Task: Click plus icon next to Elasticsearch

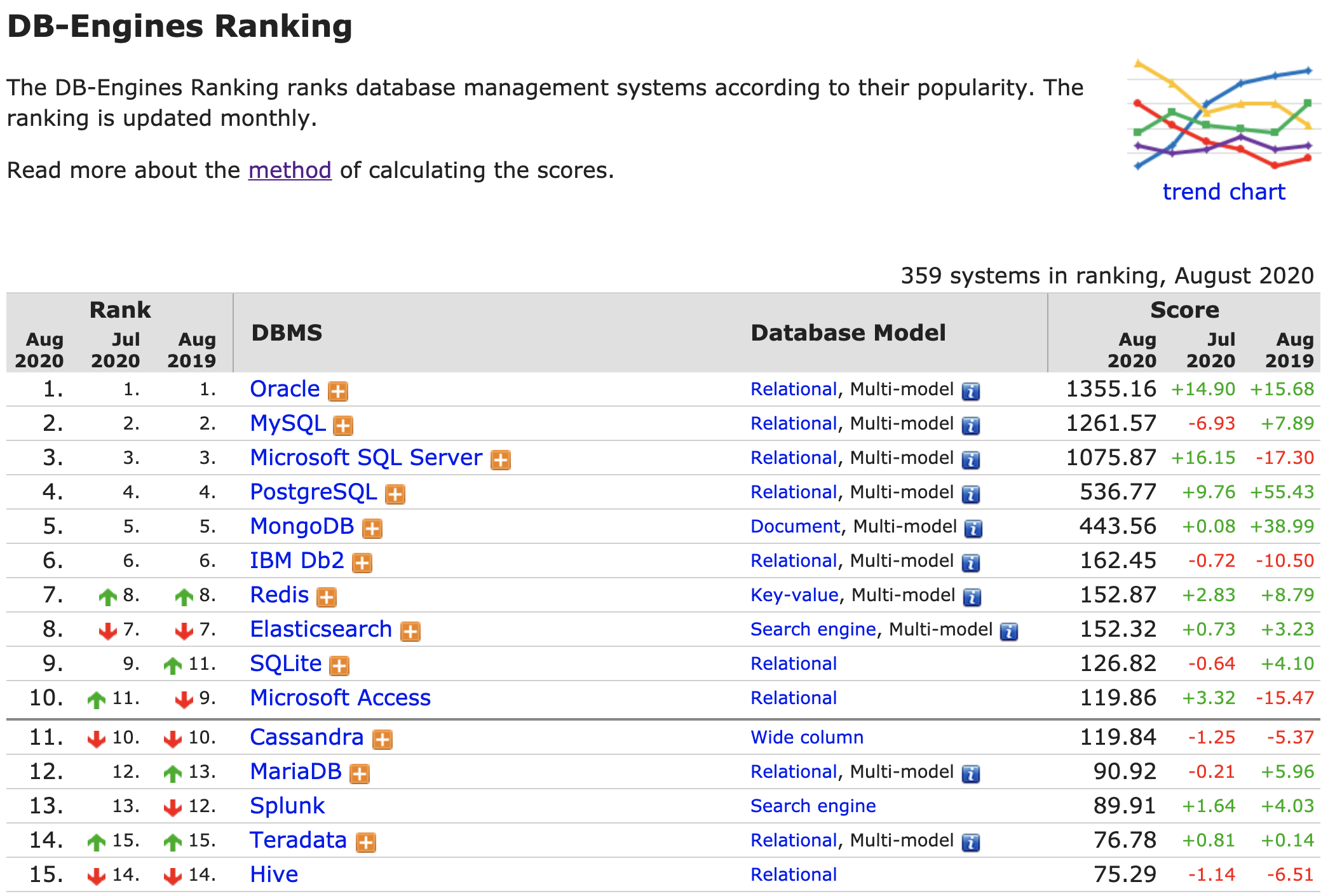Action: click(410, 631)
